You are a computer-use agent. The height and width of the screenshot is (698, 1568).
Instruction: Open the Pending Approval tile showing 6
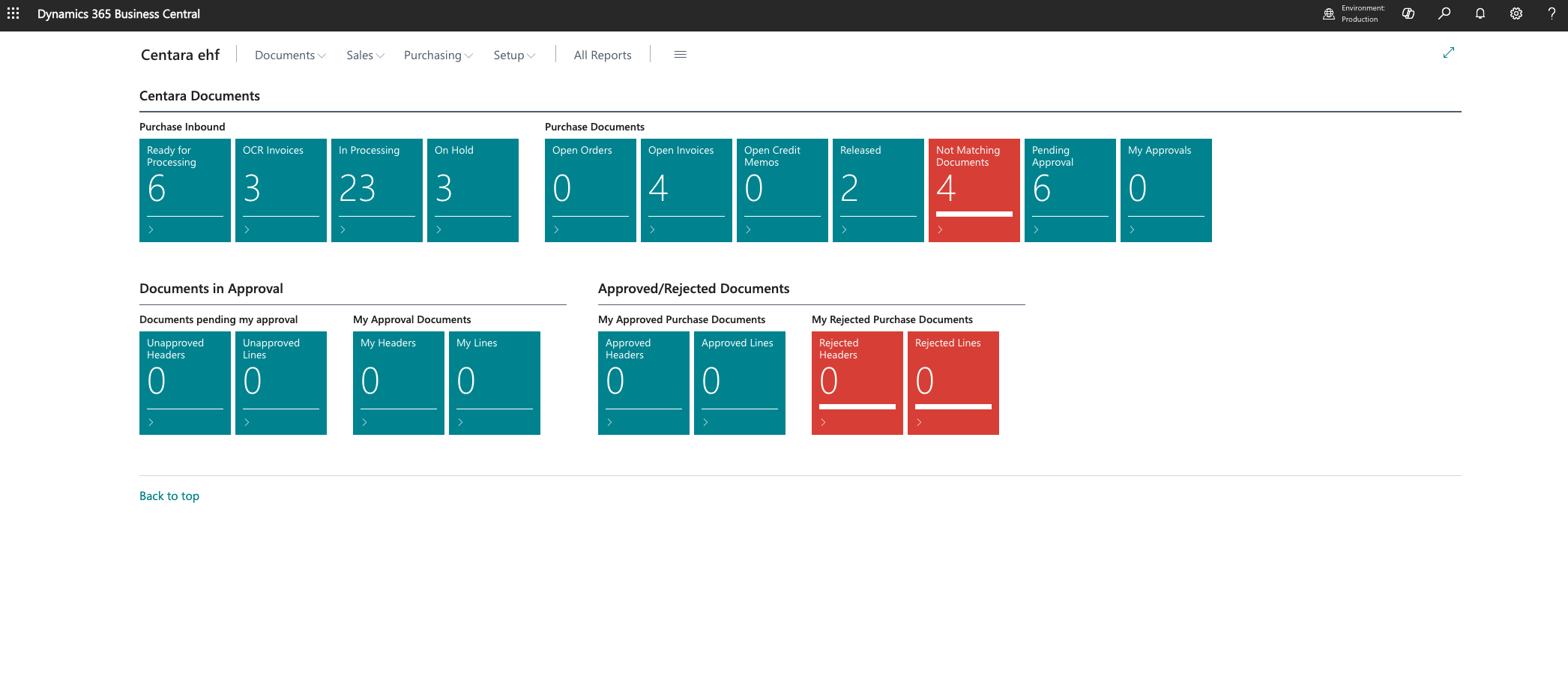pyautogui.click(x=1070, y=190)
